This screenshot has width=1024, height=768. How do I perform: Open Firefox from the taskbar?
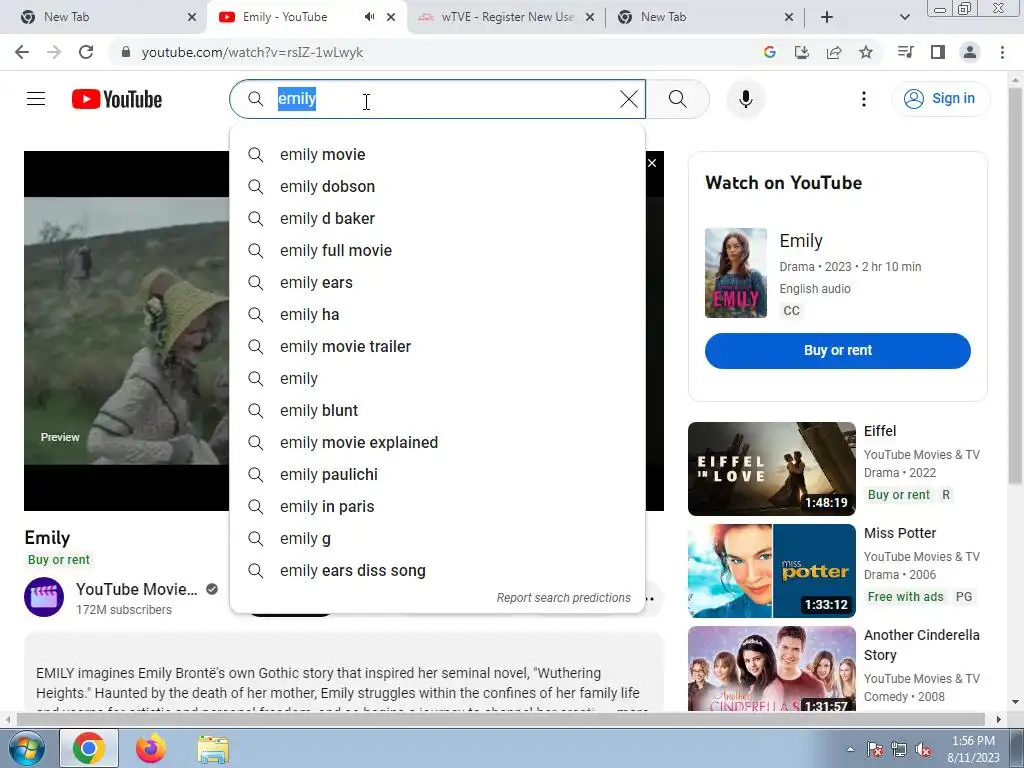[151, 749]
